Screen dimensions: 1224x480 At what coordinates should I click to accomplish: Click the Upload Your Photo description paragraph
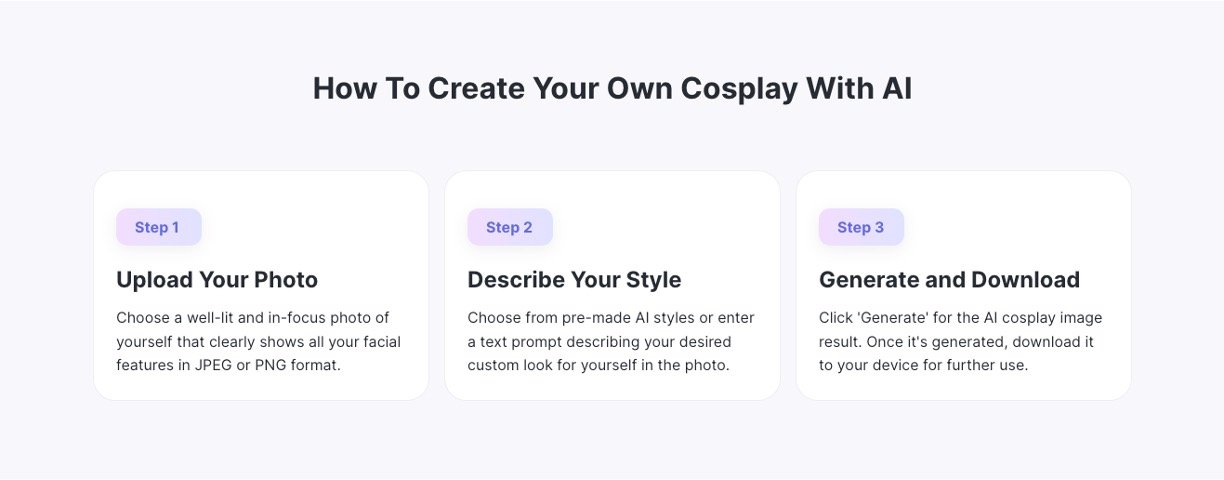[258, 342]
